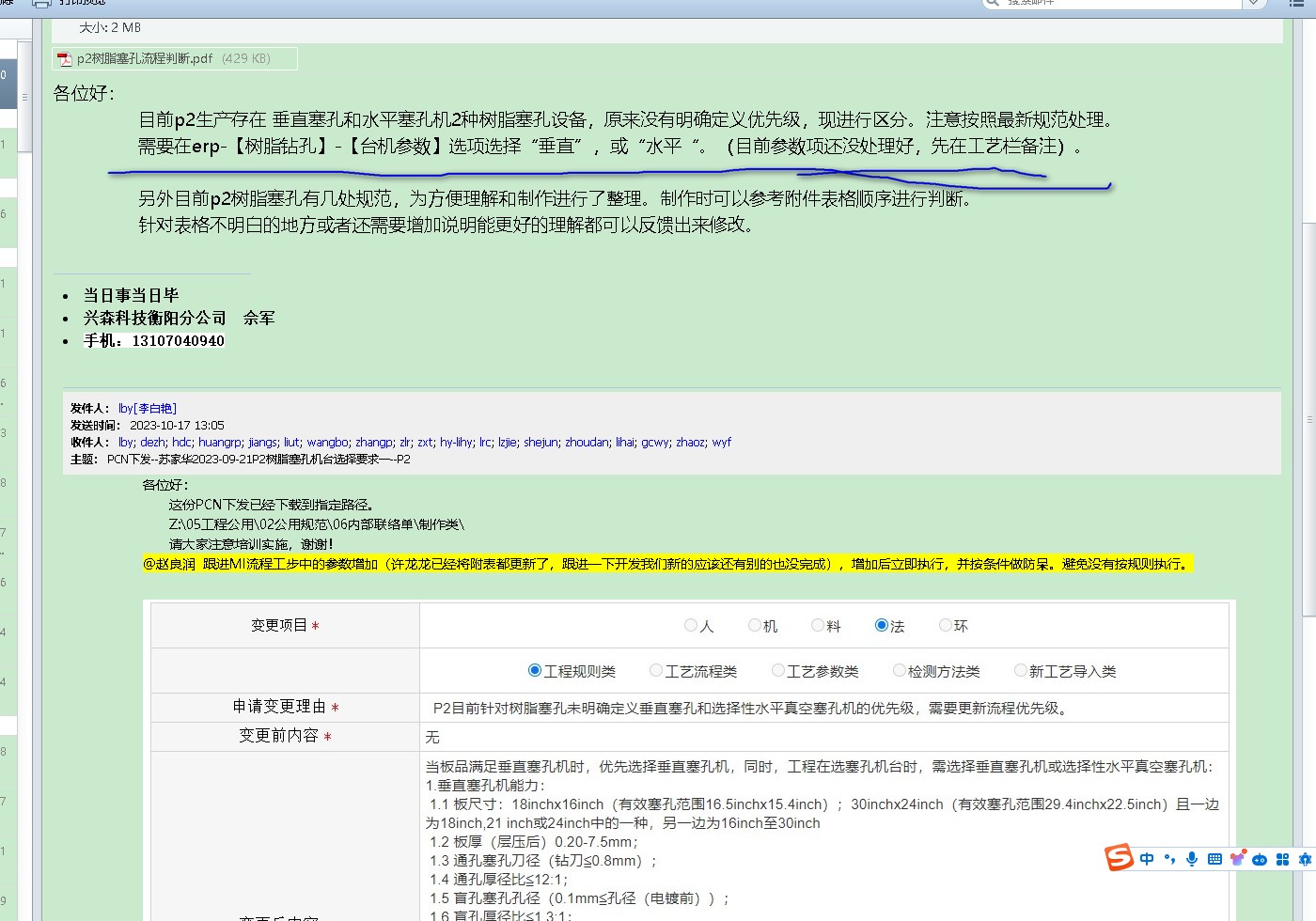Click recipient lihai
This screenshot has width=1316, height=921.
click(x=625, y=442)
